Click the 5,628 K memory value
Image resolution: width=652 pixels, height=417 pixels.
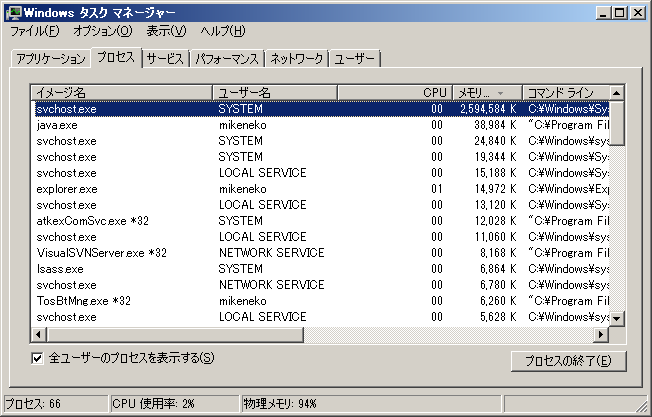coord(498,317)
